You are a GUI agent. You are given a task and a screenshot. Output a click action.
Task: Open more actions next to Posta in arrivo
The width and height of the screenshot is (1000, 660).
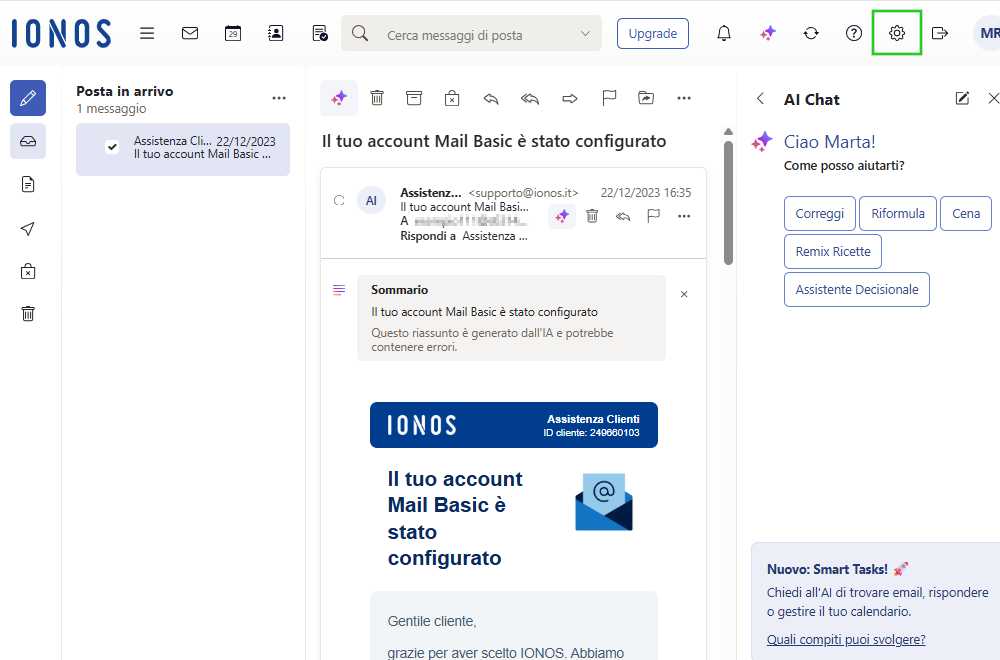pyautogui.click(x=279, y=97)
